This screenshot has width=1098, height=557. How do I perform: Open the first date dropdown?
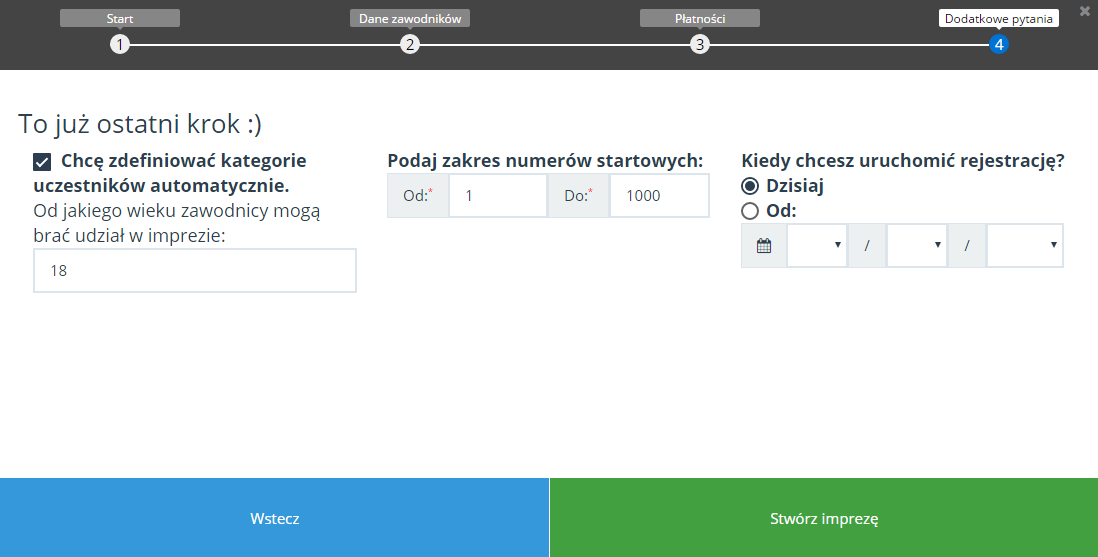[x=817, y=246]
